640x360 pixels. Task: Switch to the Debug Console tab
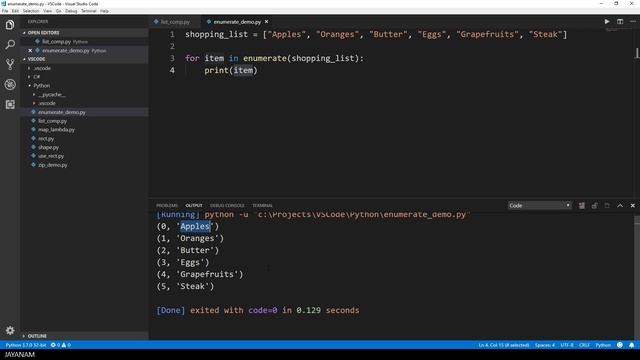click(227, 206)
